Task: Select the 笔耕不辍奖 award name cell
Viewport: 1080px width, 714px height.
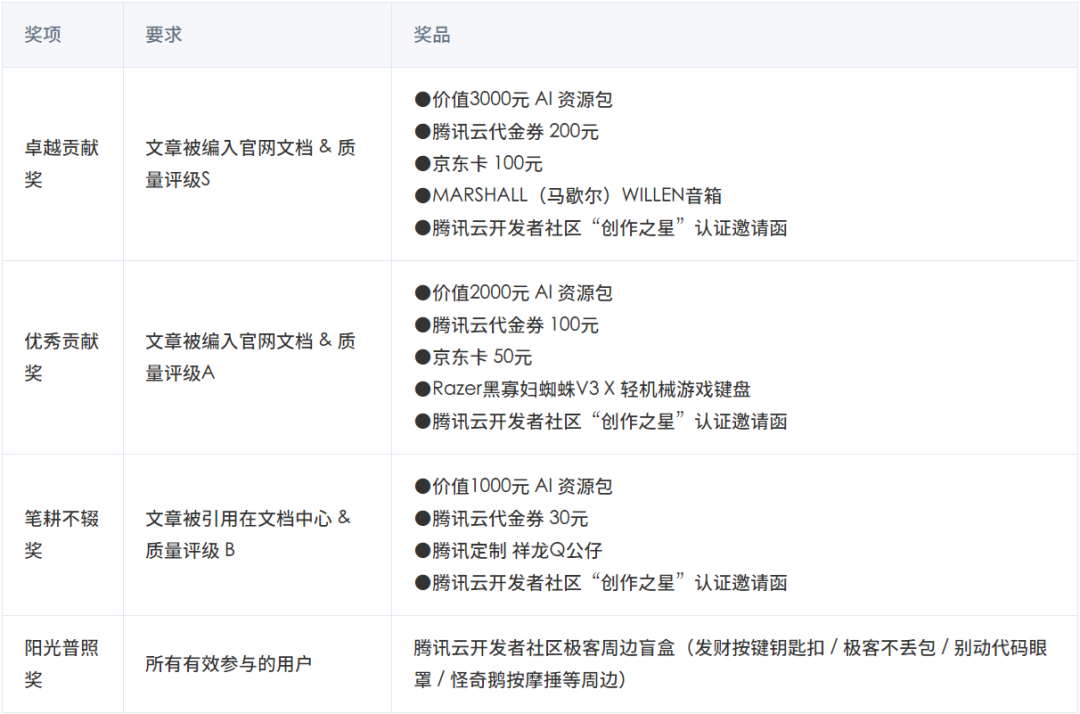Action: click(x=62, y=534)
